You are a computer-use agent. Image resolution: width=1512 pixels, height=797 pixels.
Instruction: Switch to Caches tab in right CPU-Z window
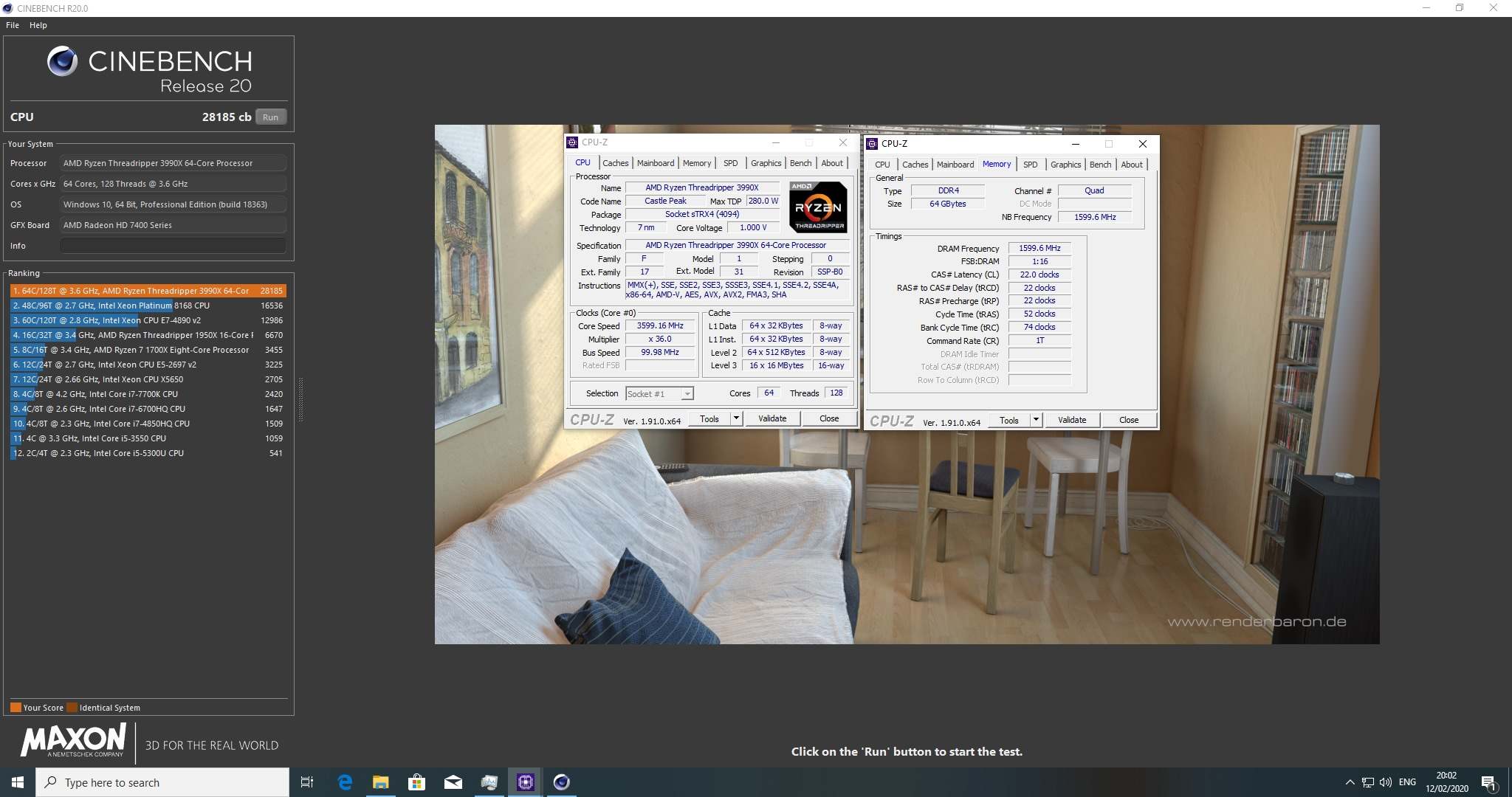[915, 165]
